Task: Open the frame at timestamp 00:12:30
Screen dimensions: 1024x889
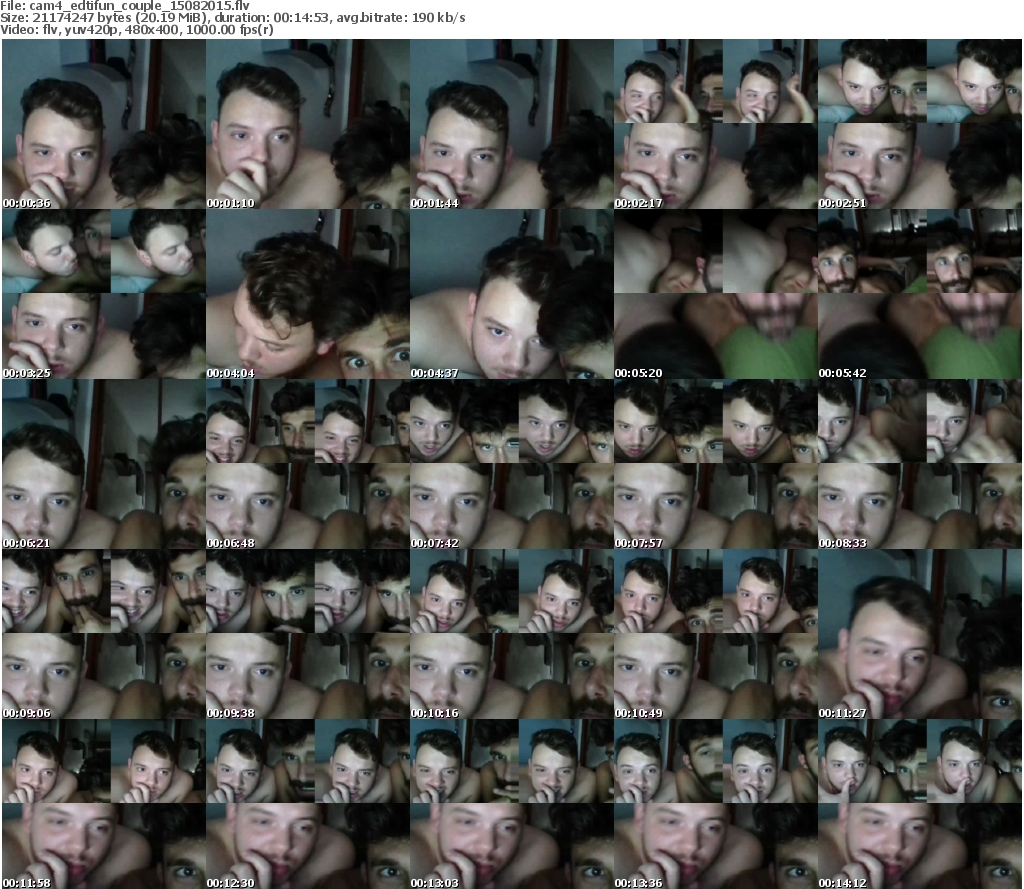Action: (x=308, y=803)
